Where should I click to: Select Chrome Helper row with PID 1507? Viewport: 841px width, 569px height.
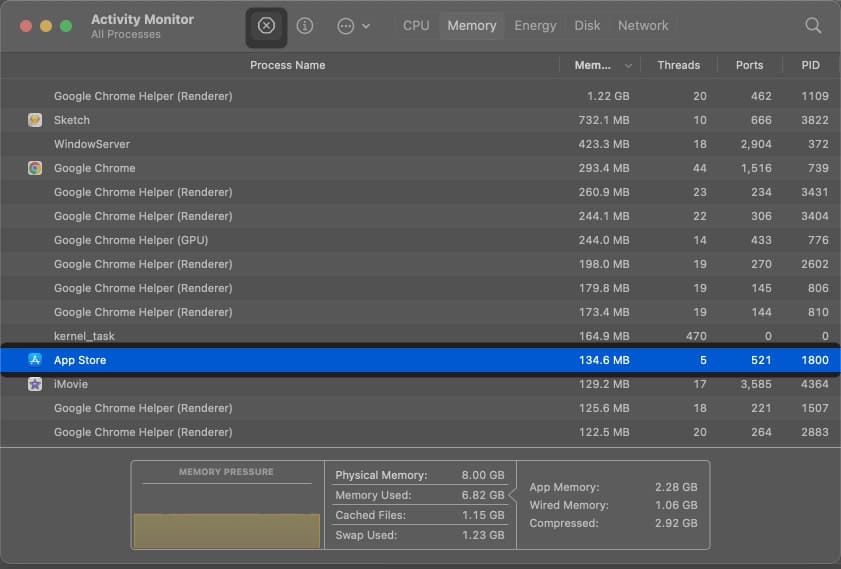[420, 408]
